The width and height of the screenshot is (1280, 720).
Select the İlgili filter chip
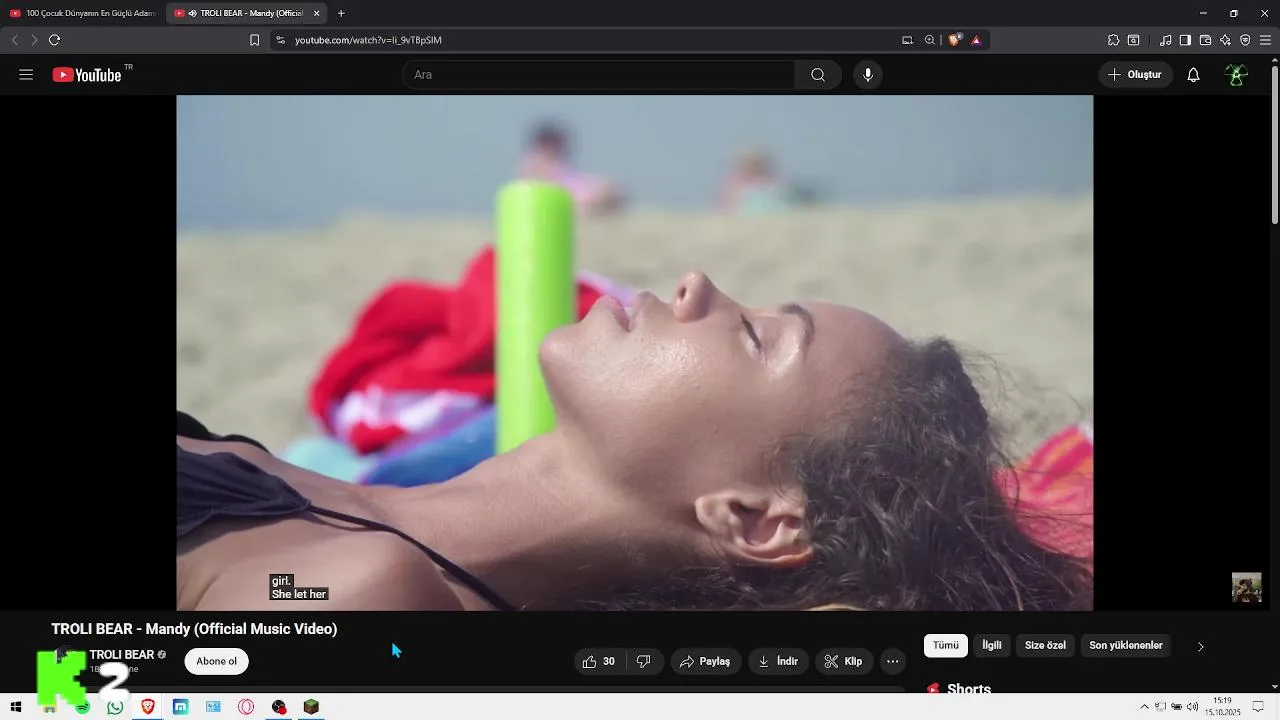992,646
